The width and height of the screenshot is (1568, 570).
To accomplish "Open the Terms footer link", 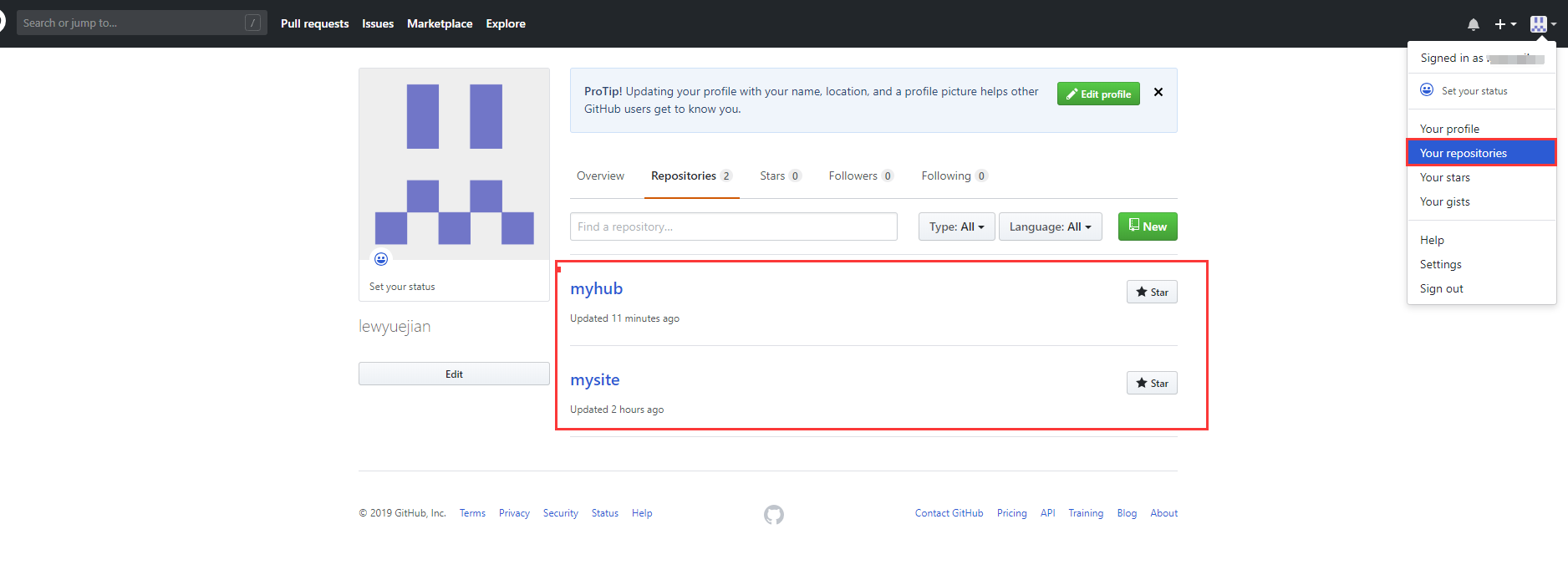I will pos(472,513).
